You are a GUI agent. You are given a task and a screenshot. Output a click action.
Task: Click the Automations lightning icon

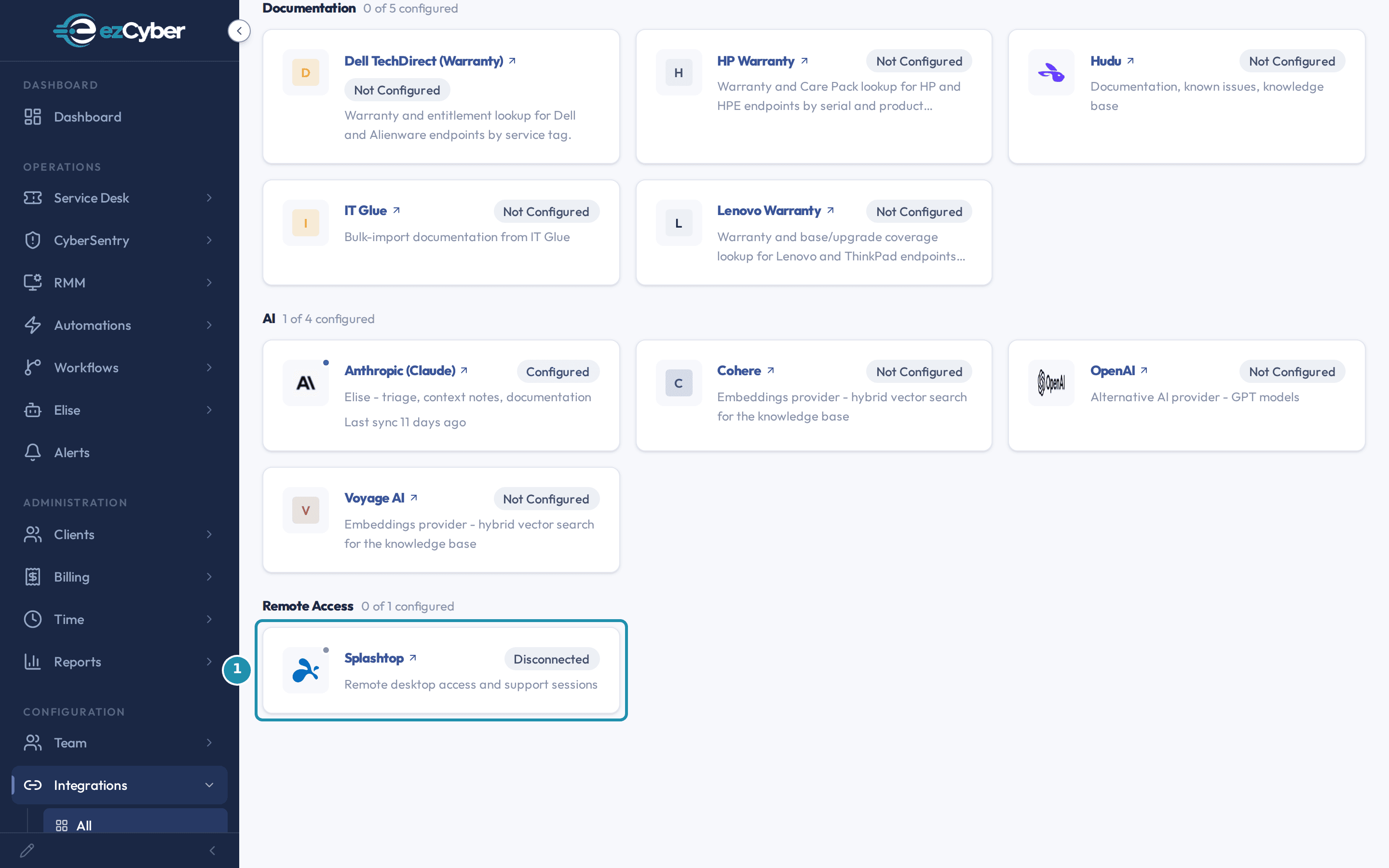coord(33,325)
